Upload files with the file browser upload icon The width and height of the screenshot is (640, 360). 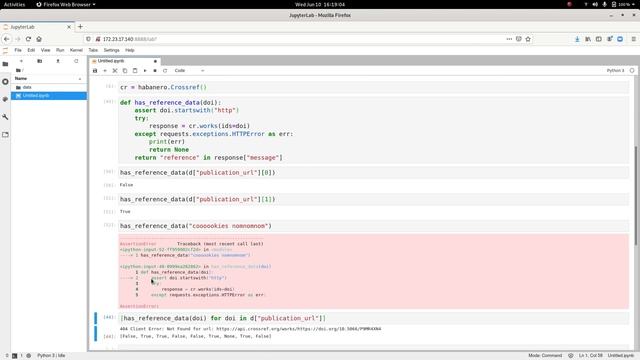pyautogui.click(x=58, y=61)
